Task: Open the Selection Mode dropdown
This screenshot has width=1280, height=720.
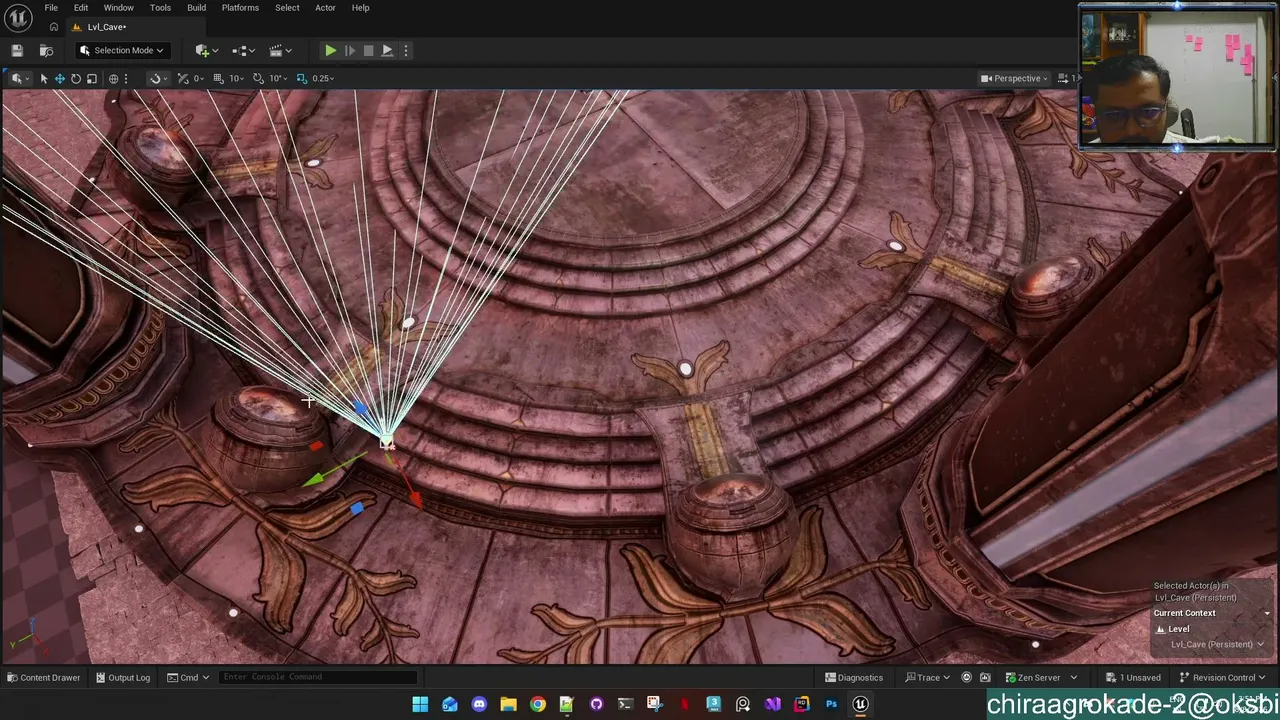Action: (121, 50)
